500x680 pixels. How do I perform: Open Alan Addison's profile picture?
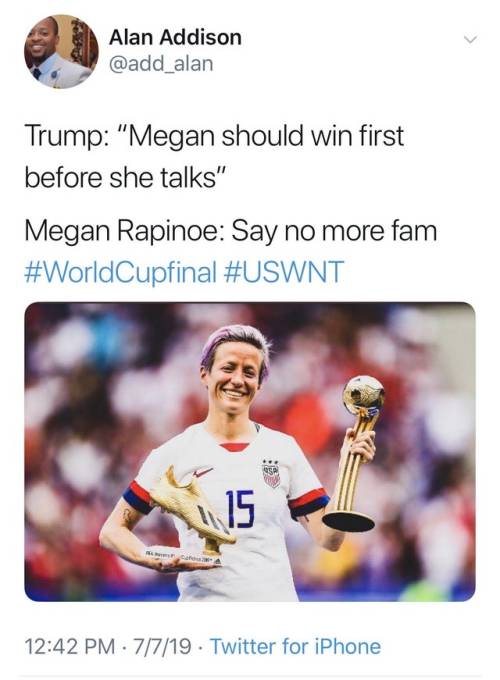[x=61, y=51]
